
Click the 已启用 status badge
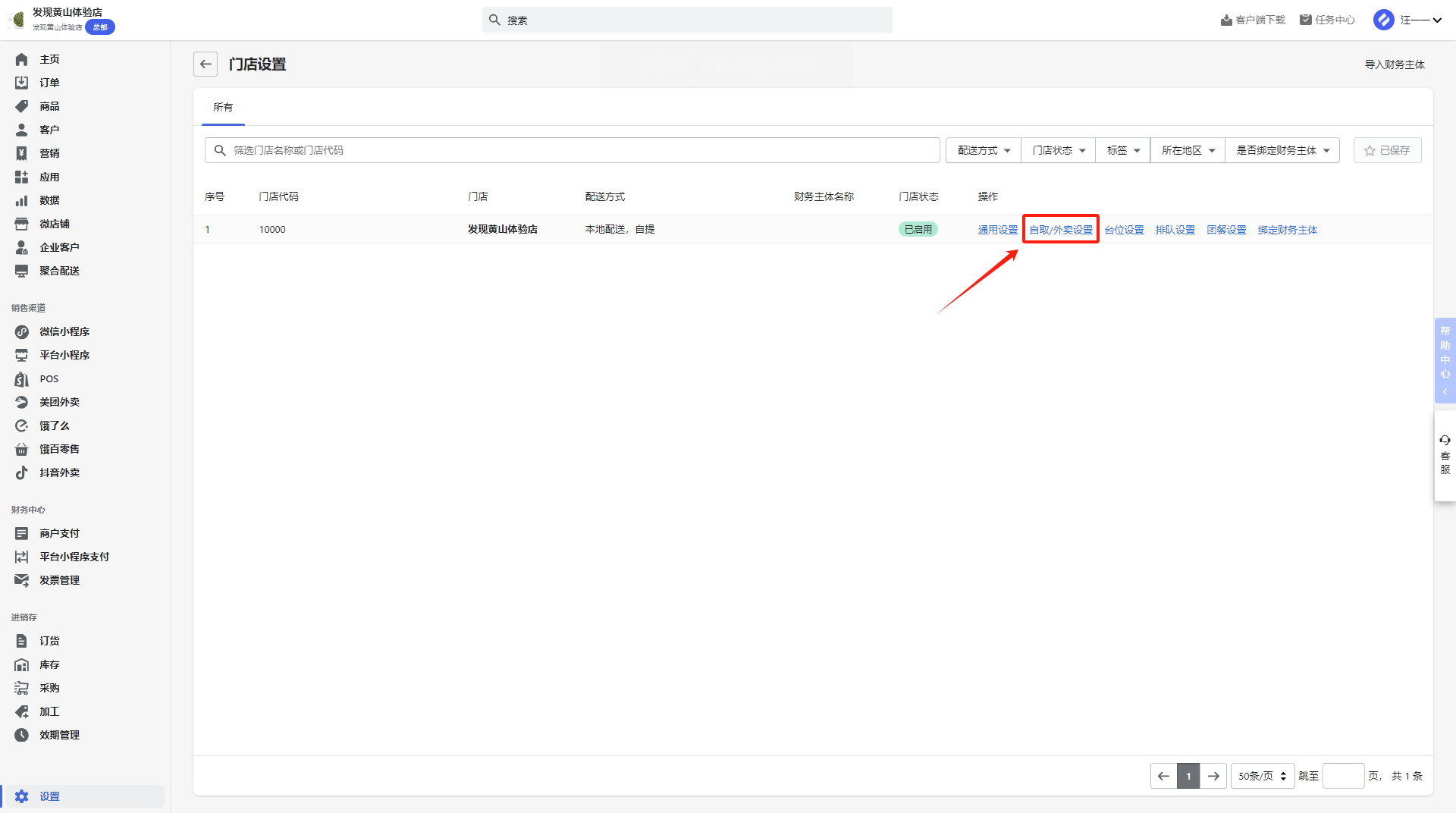[x=918, y=229]
